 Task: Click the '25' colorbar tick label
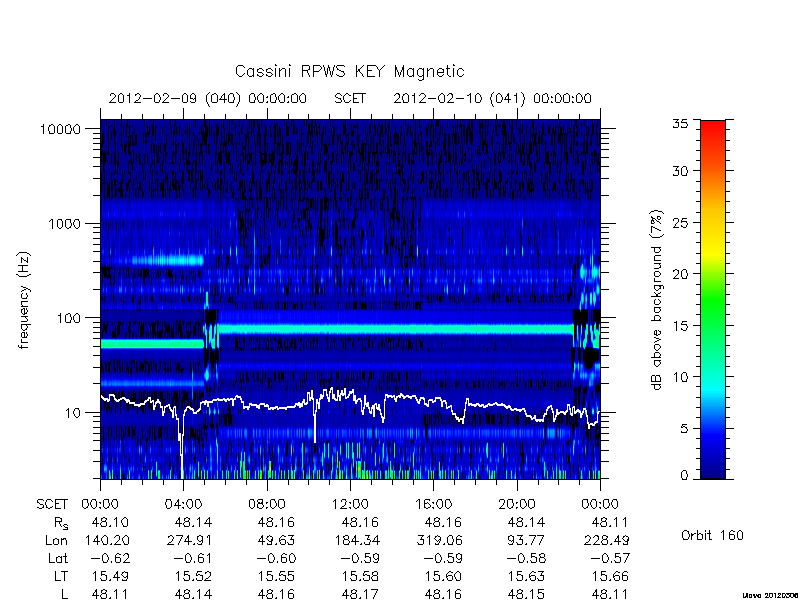680,223
